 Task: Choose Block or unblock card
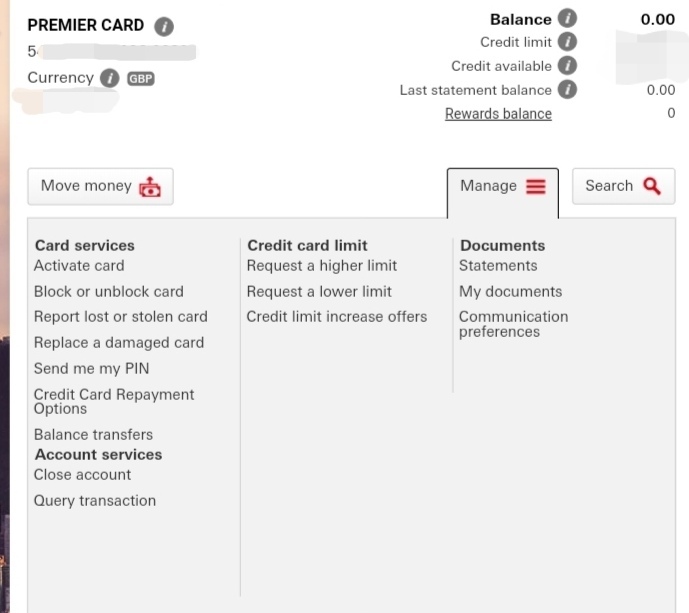click(x=109, y=292)
